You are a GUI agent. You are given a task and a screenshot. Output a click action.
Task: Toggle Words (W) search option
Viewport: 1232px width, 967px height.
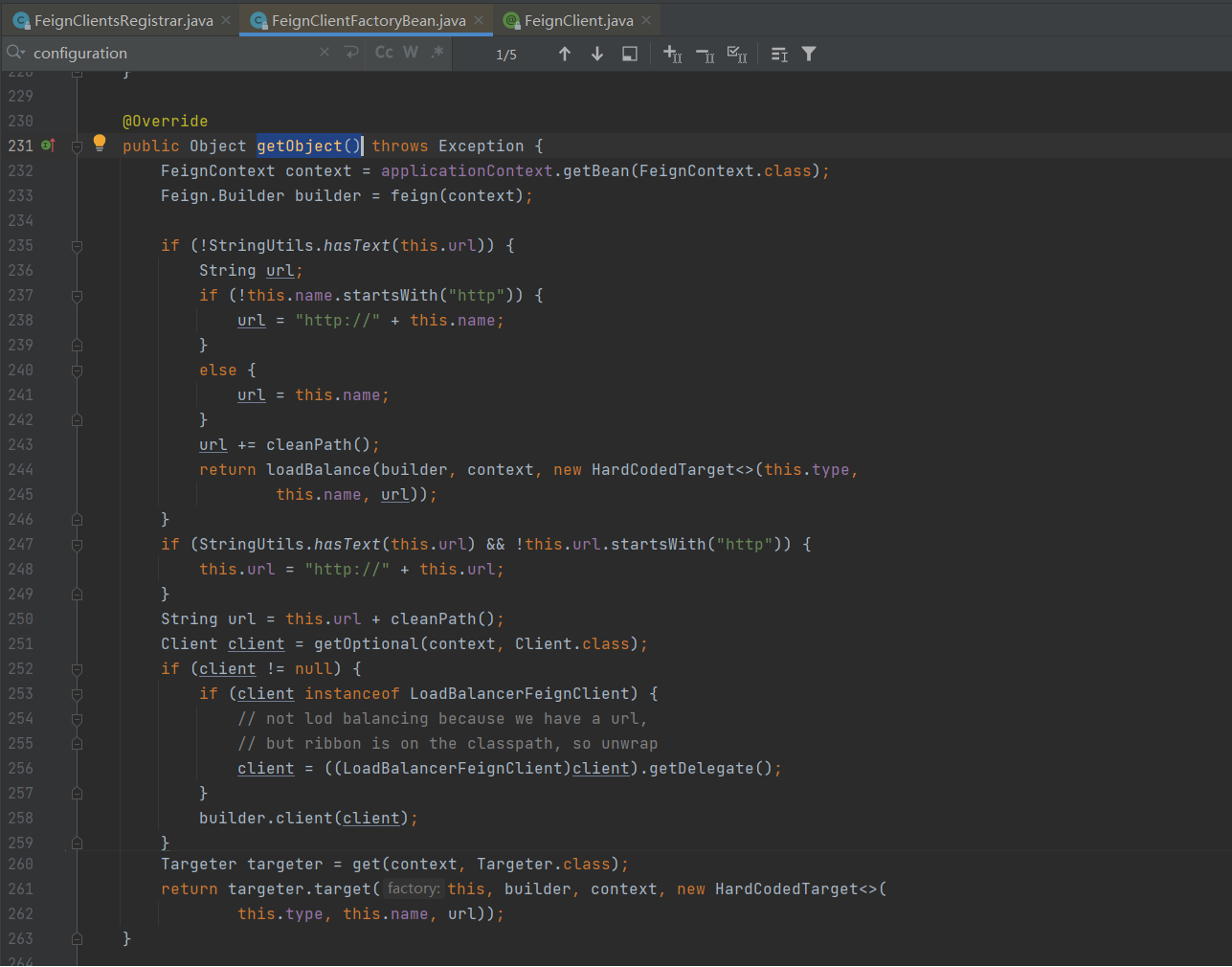[411, 53]
